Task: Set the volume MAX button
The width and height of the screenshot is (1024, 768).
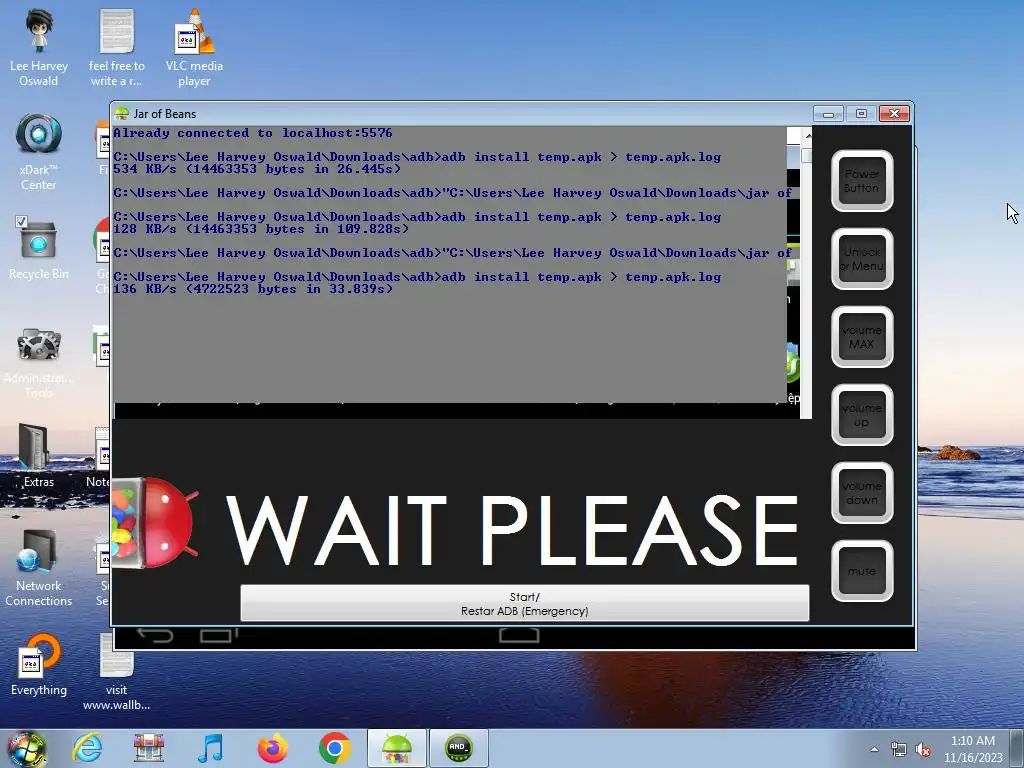Action: coord(862,337)
